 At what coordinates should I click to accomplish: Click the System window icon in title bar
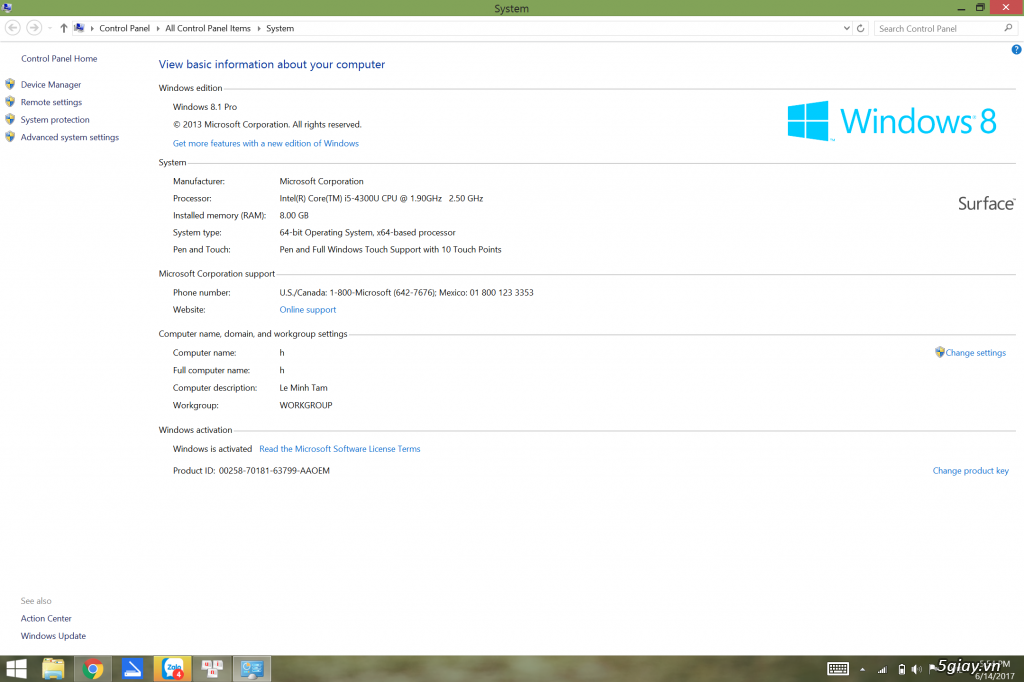click(7, 7)
